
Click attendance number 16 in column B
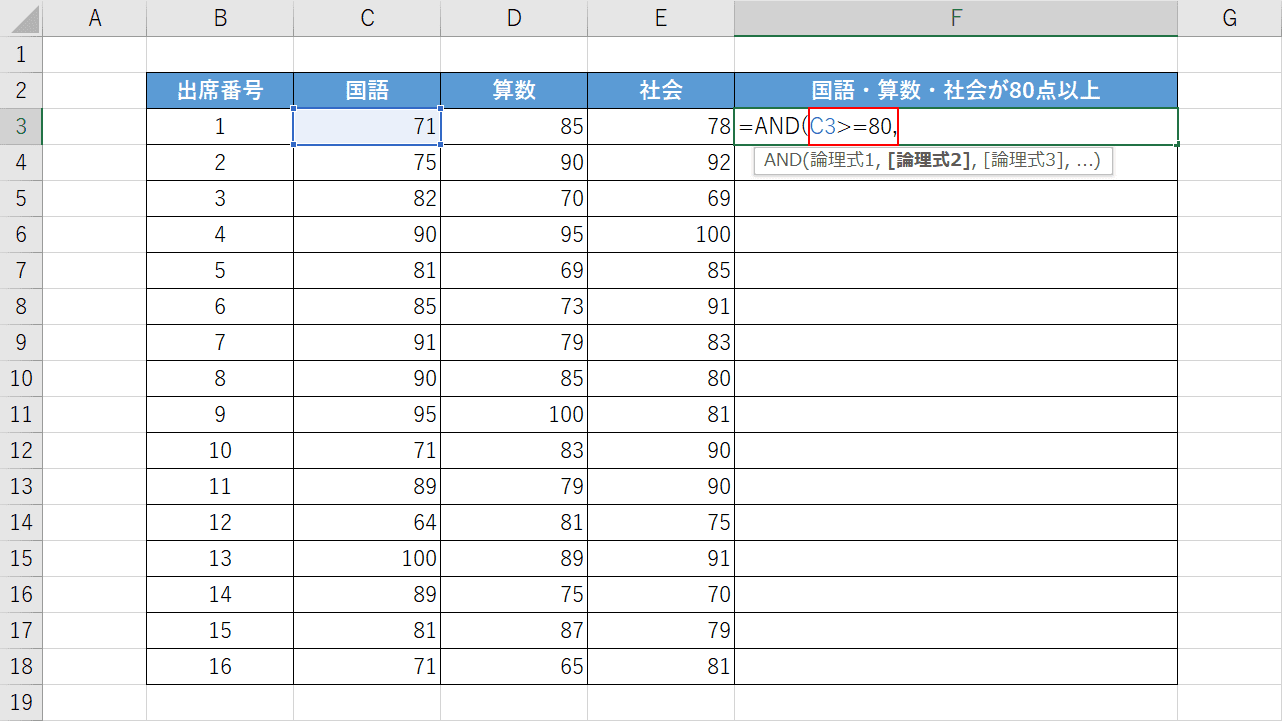tap(220, 666)
